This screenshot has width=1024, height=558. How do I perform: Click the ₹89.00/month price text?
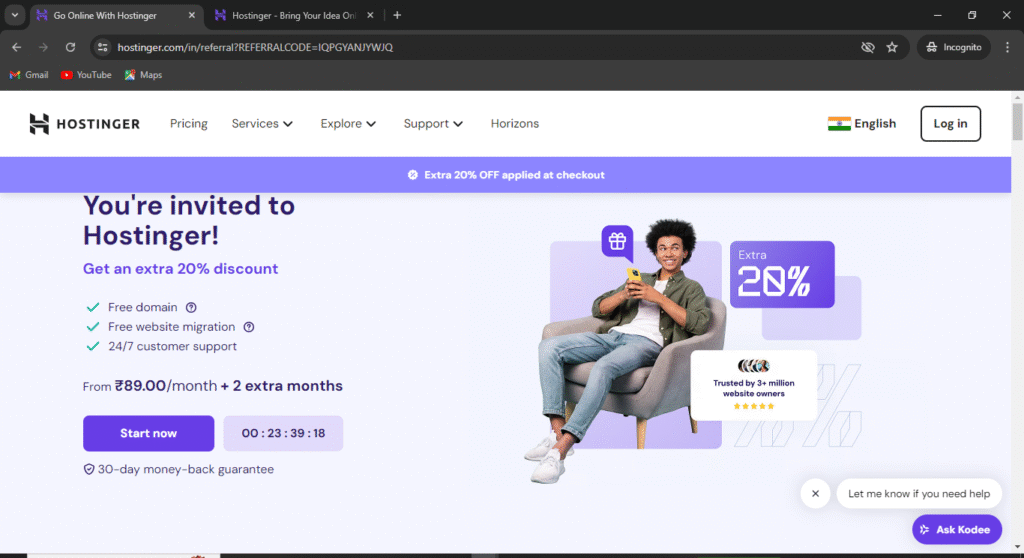(x=166, y=386)
